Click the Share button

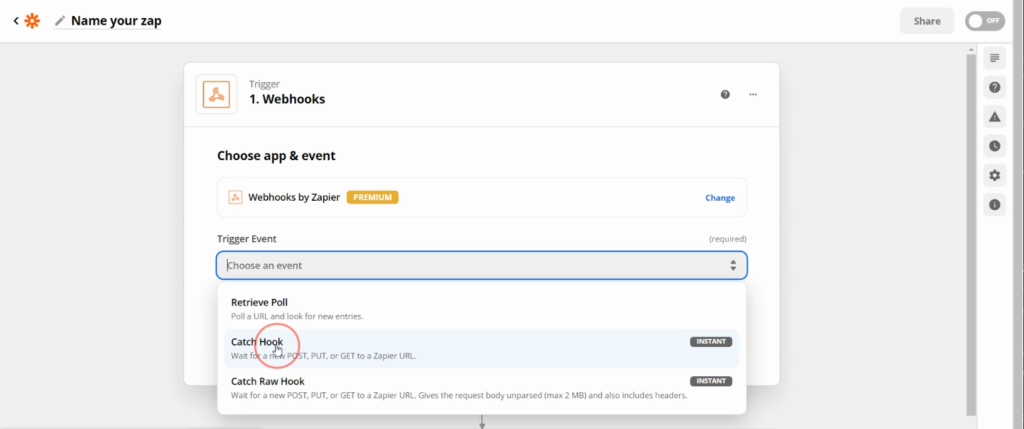(927, 21)
